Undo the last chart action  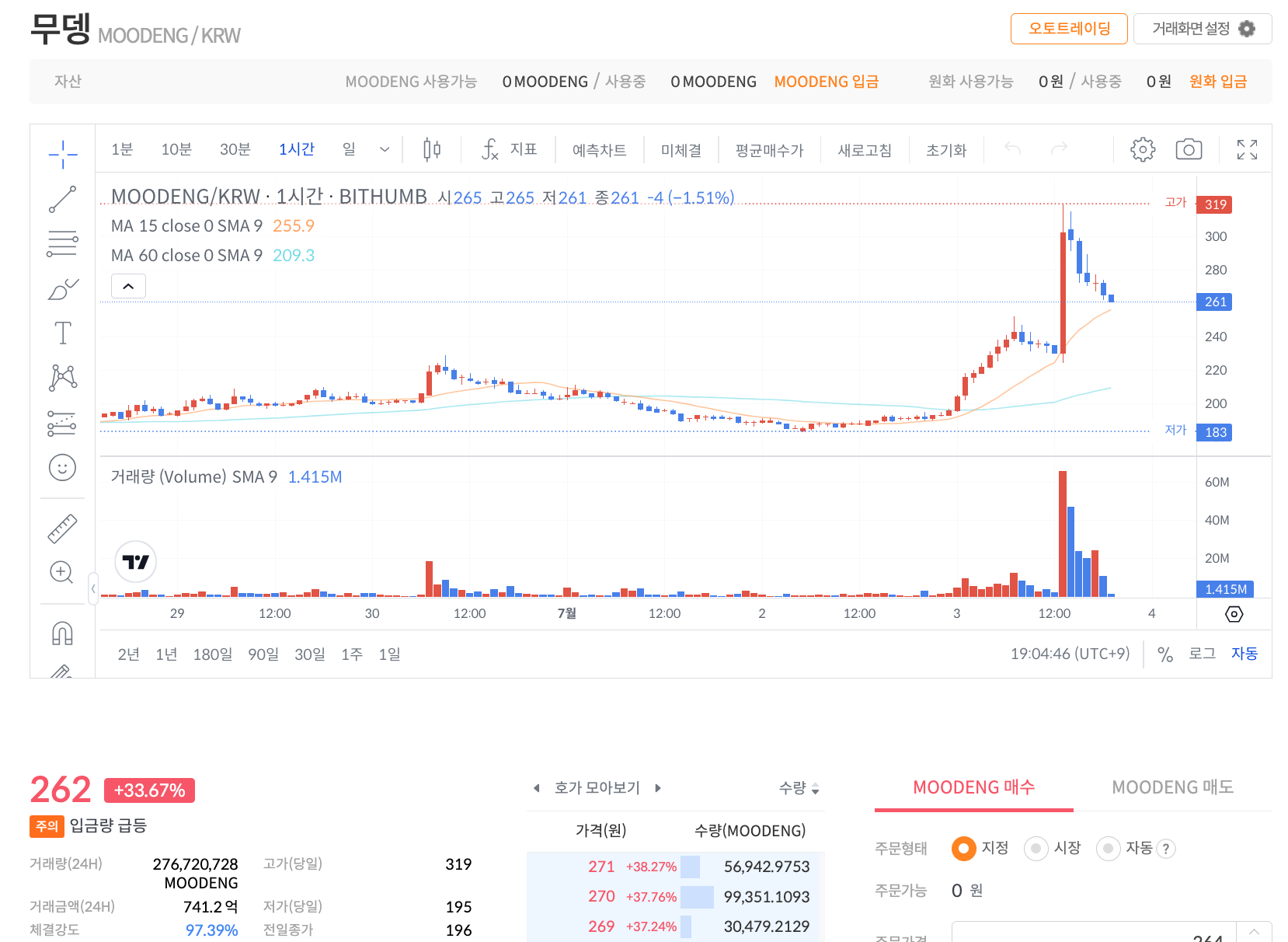pos(1012,148)
